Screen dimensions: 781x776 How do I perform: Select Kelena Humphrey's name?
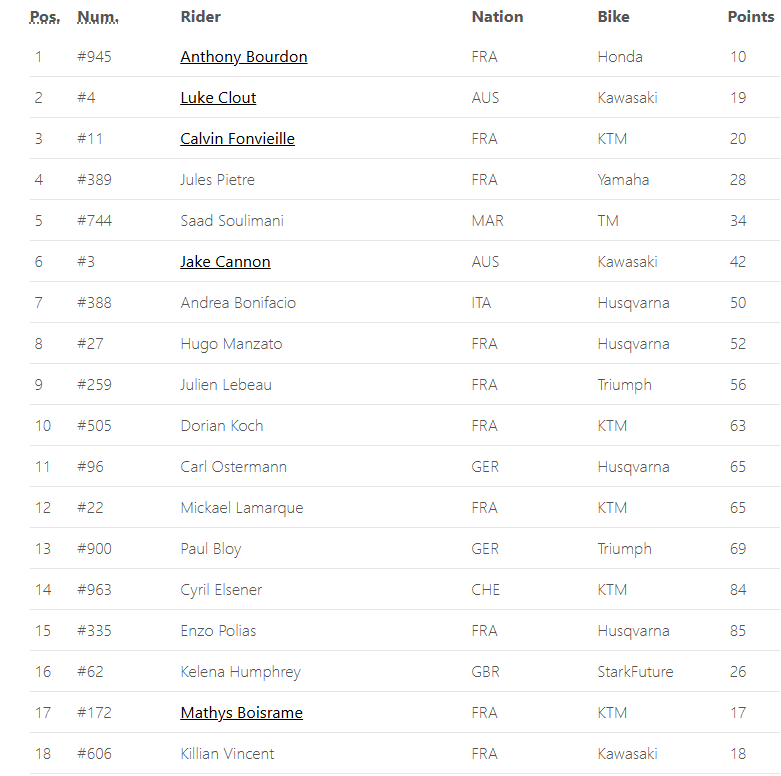[x=240, y=672]
